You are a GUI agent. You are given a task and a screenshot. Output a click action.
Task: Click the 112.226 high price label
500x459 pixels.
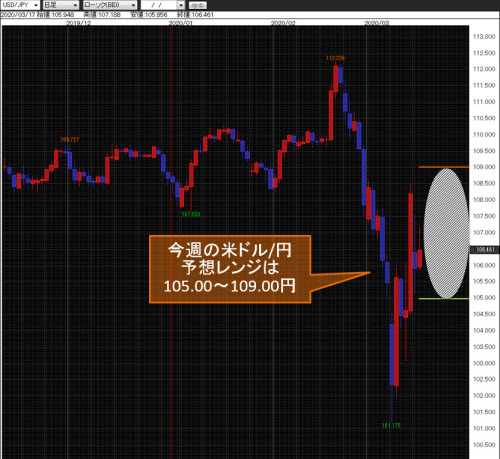[x=335, y=58]
